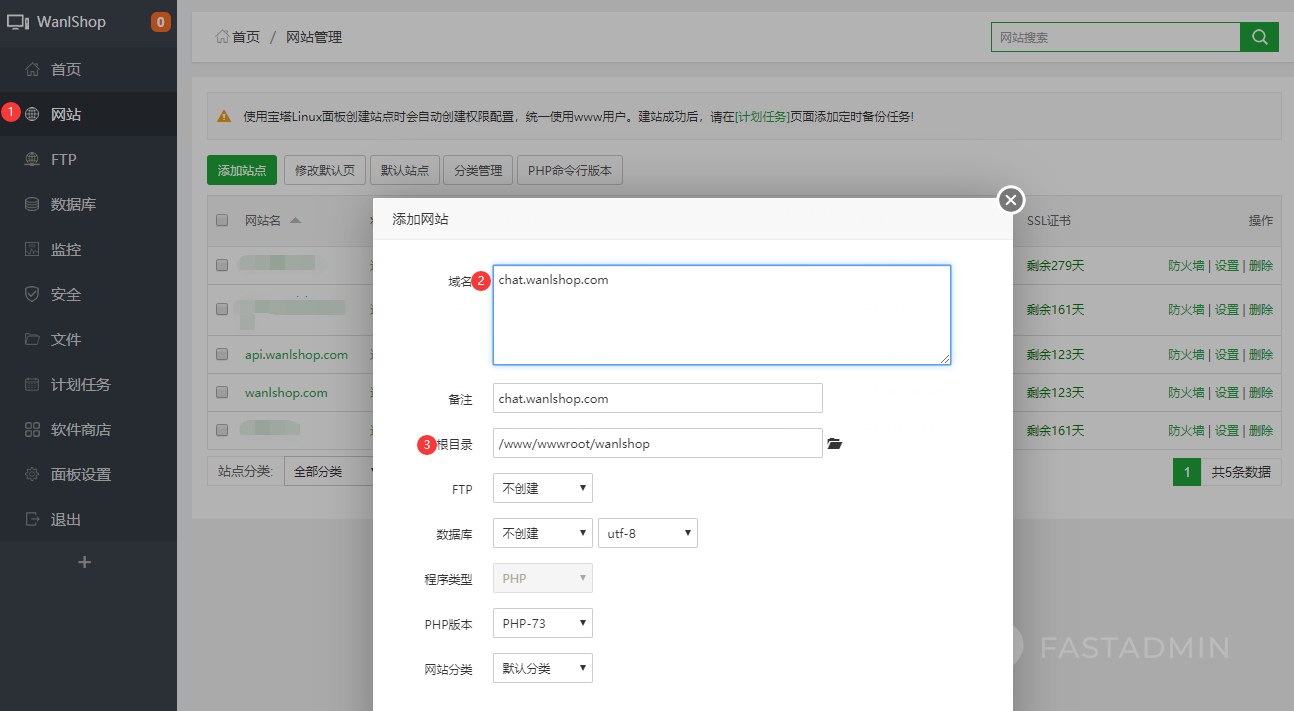Click the PHP命令行版本 button
The height and width of the screenshot is (711, 1294).
(570, 171)
